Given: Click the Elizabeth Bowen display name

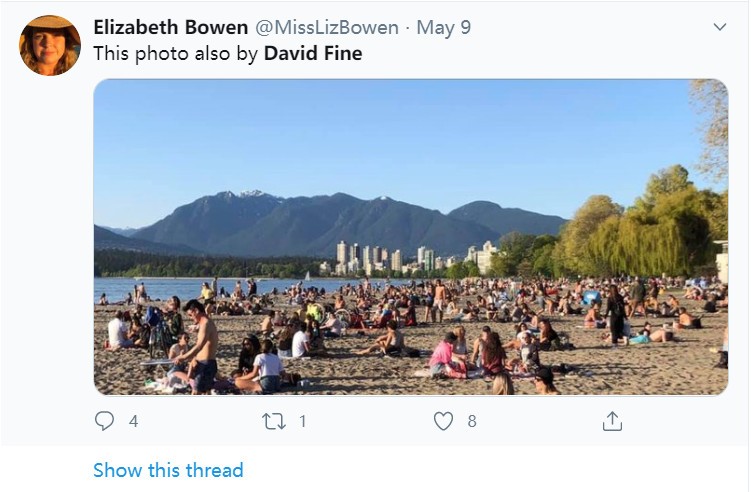Looking at the screenshot, I should coord(171,27).
